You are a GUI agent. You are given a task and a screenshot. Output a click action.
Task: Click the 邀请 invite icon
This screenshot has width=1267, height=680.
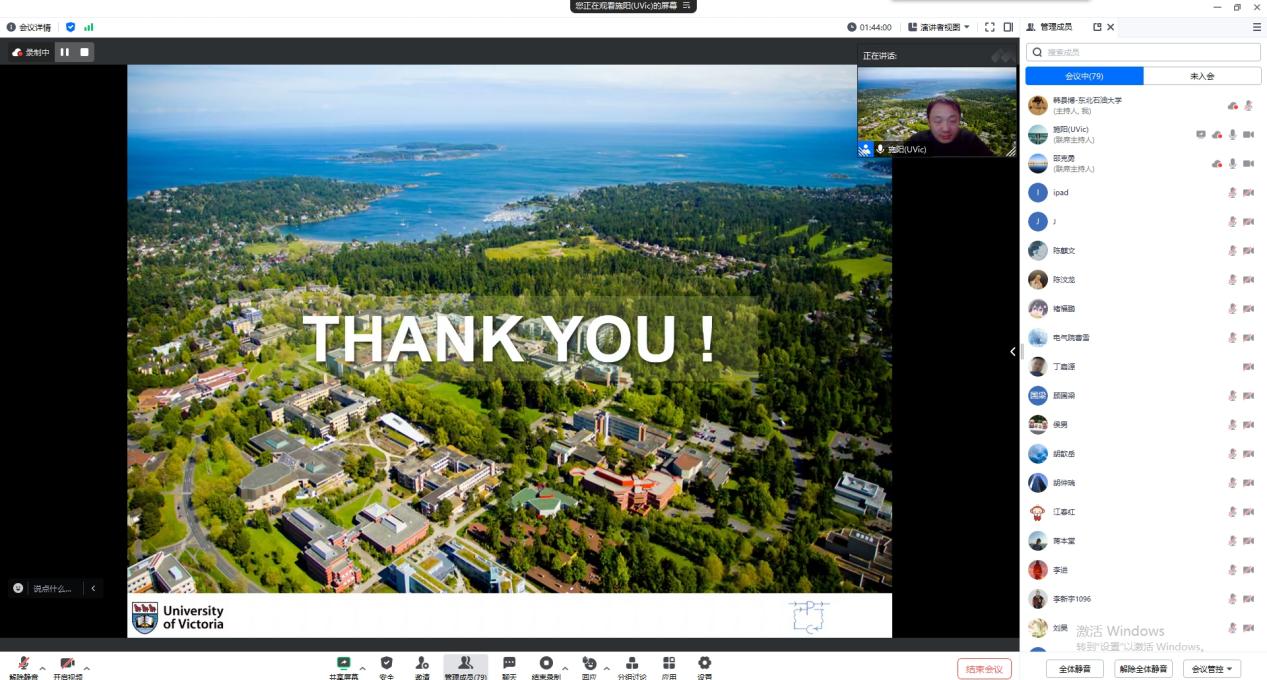click(422, 665)
